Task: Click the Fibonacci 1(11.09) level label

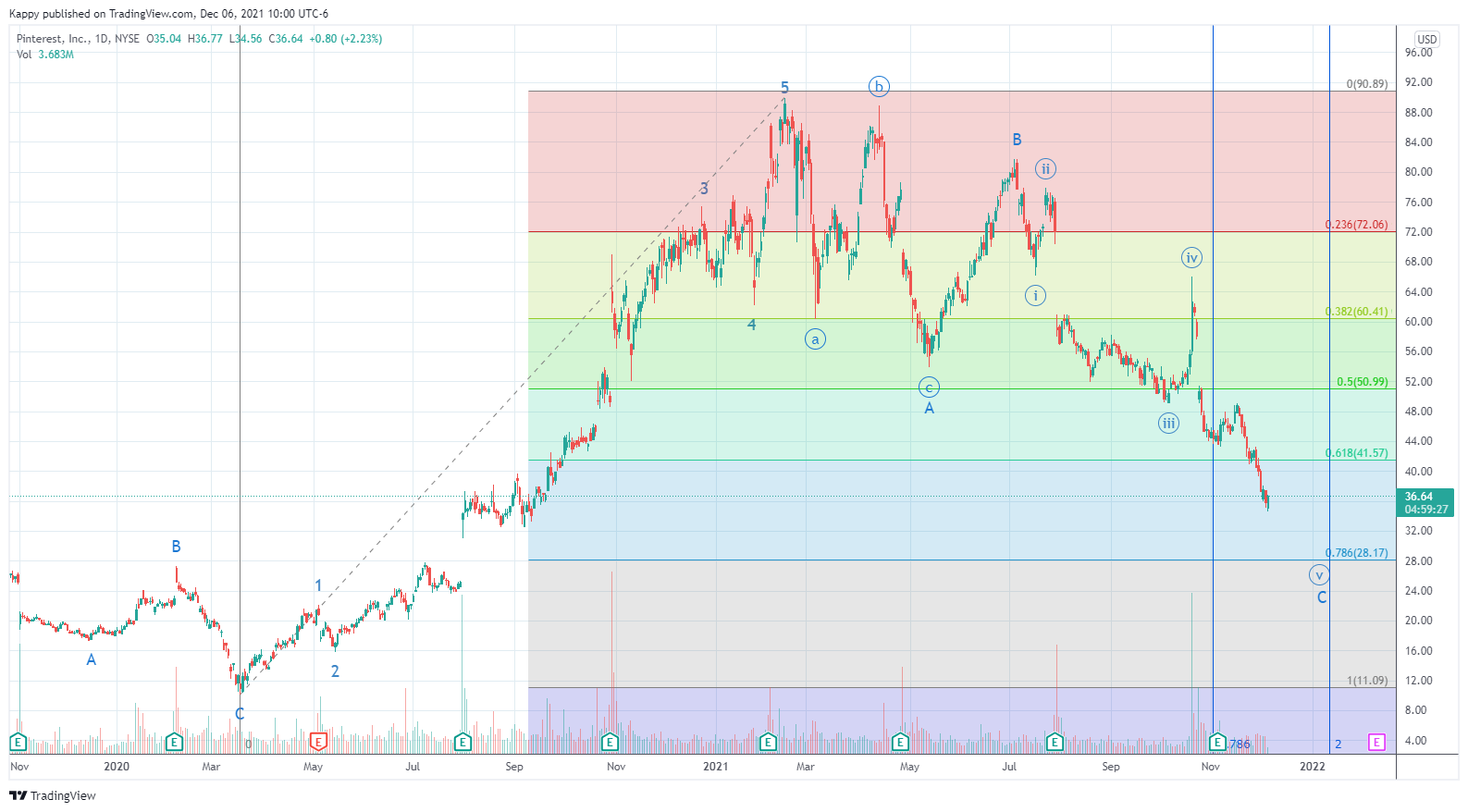Action: (x=1366, y=681)
